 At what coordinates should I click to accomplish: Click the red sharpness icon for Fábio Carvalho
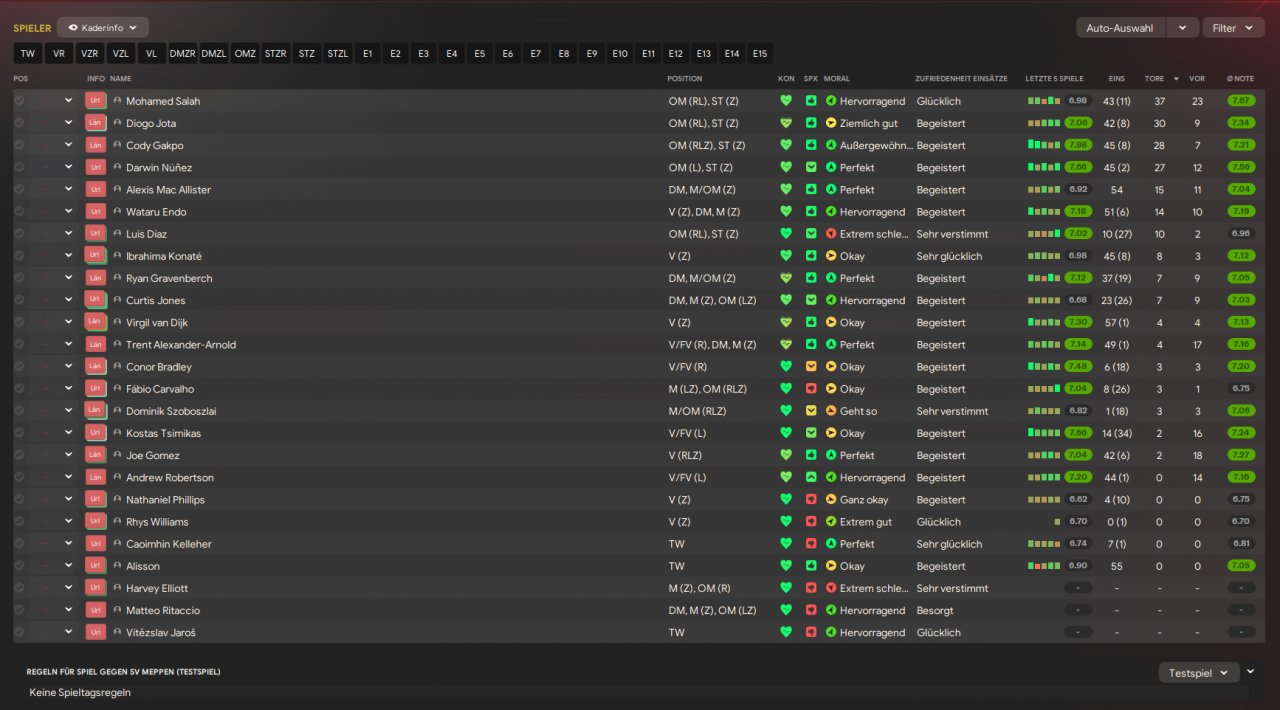click(x=811, y=389)
